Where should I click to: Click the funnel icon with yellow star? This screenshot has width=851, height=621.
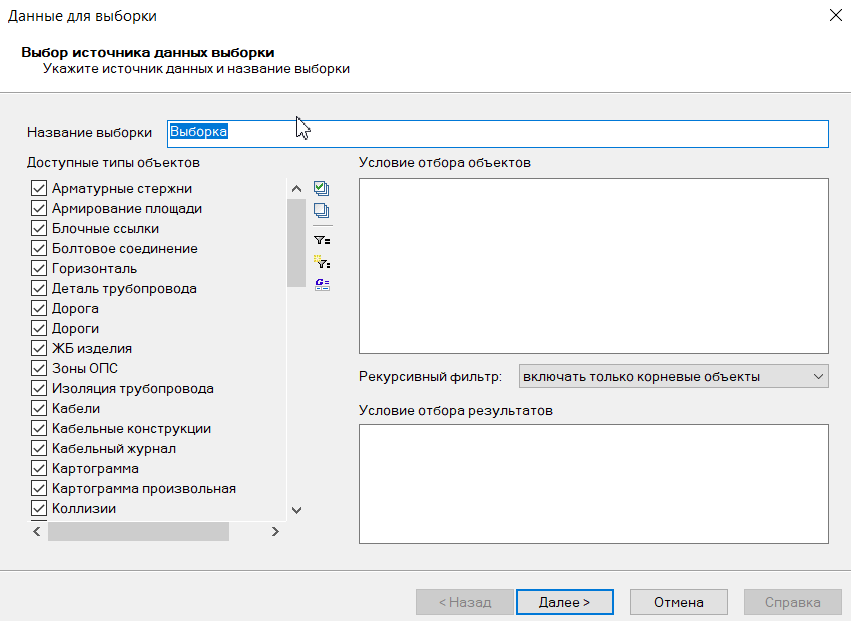pos(321,263)
